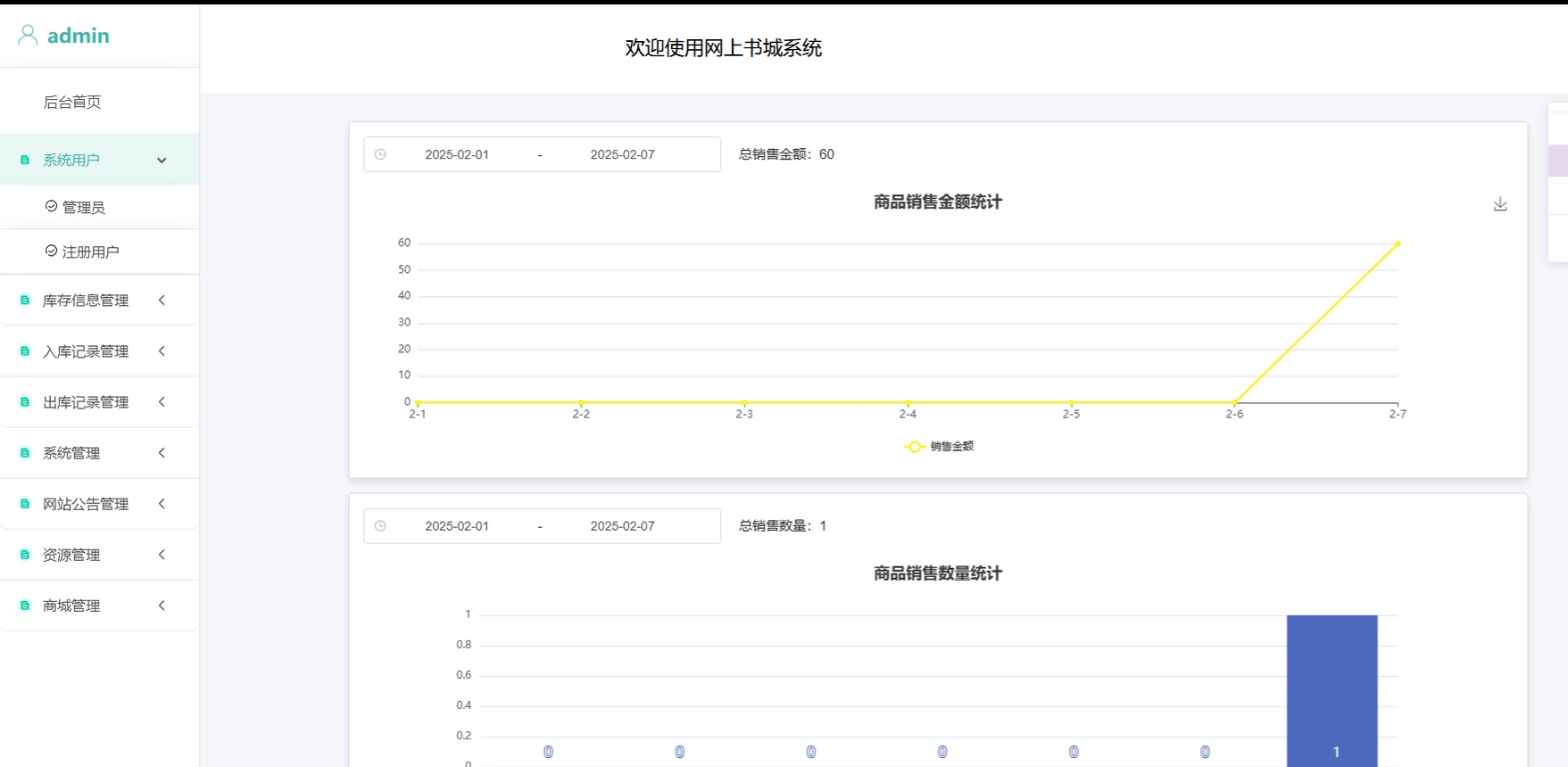The image size is (1568, 767).
Task: Select the 出库记录管理 menu label
Action: 86,402
